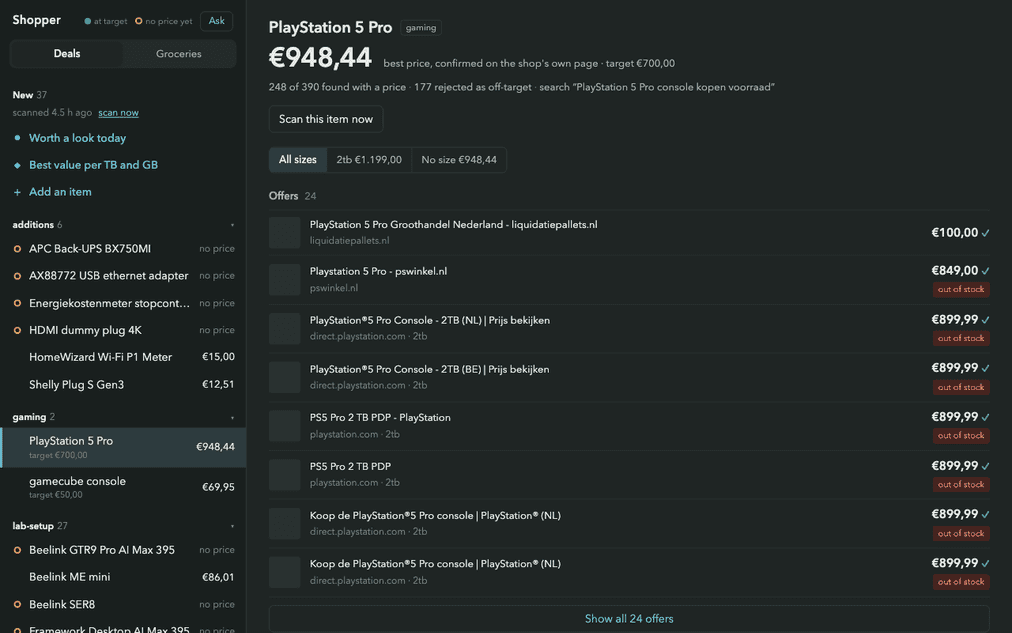
Task: Select Beelink GTR9 Pro AI Max 395
Action: pos(123,550)
